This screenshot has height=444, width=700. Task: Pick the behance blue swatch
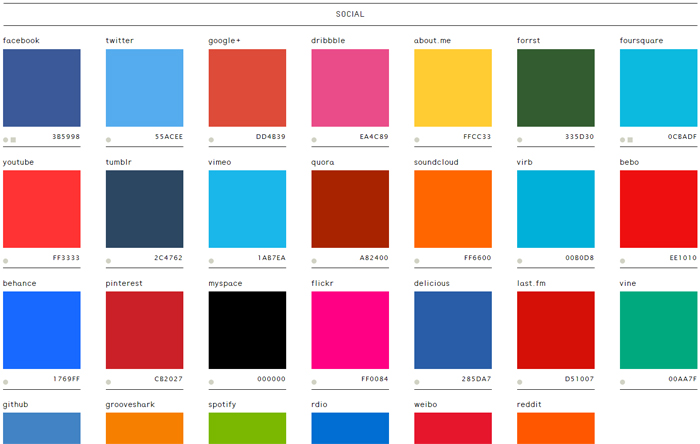pyautogui.click(x=42, y=330)
